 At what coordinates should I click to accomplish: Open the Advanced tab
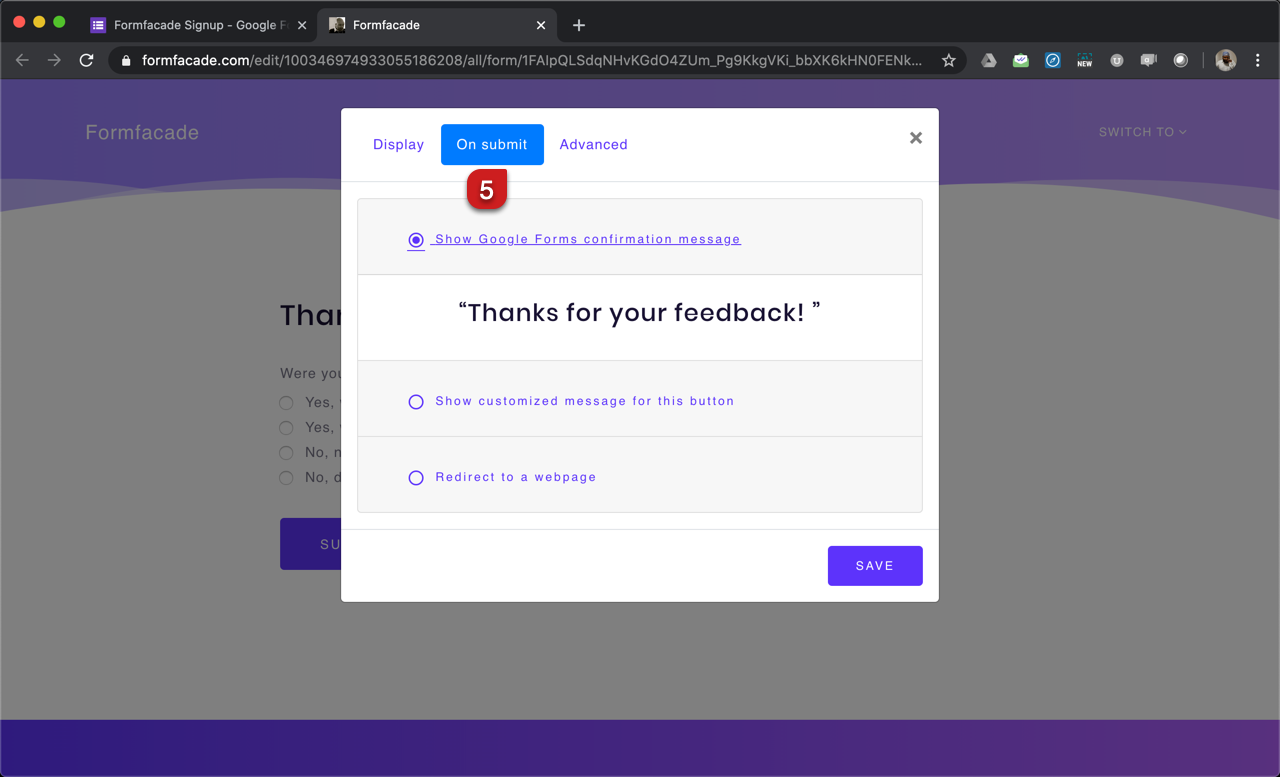593,144
